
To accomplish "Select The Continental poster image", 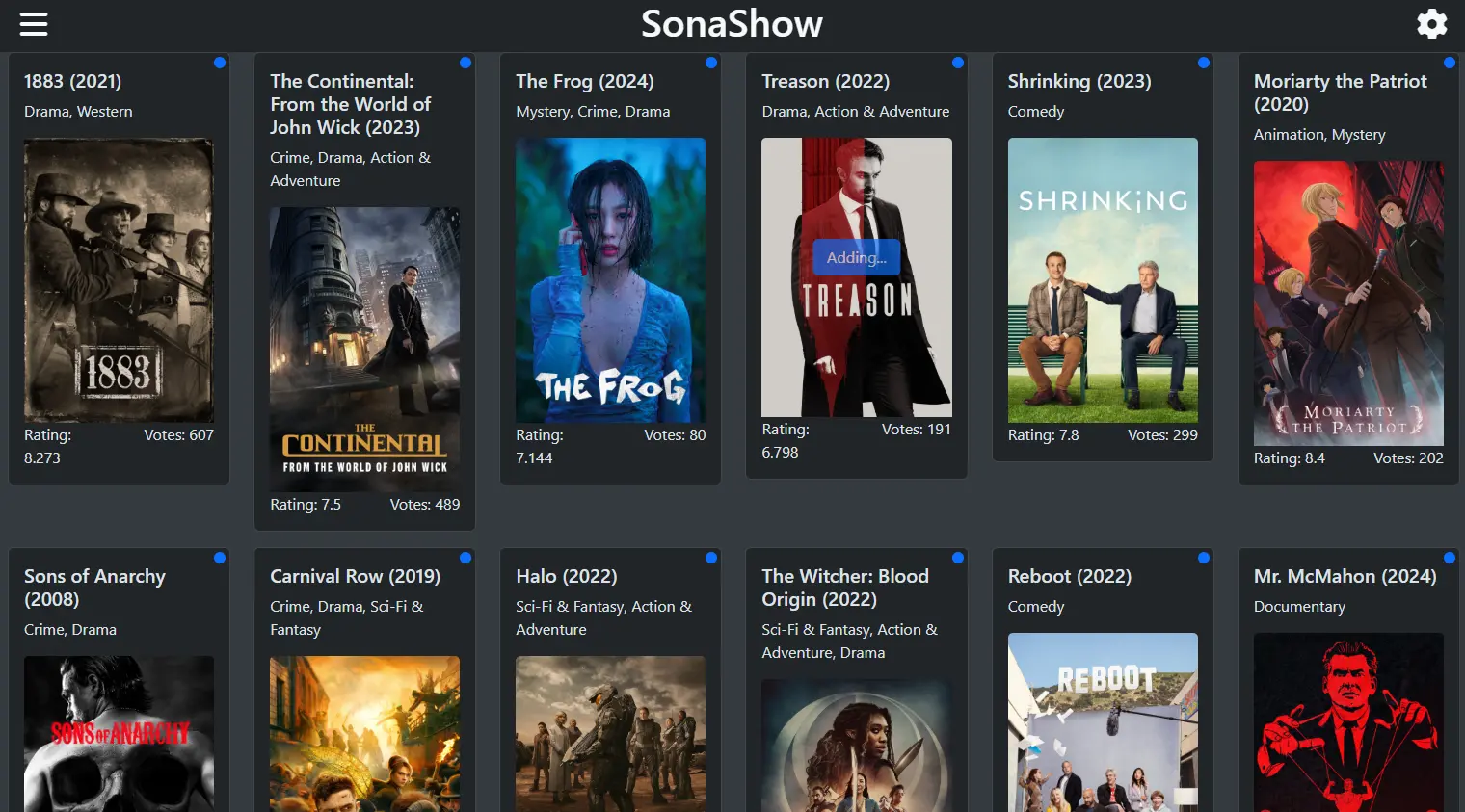I will tap(364, 350).
